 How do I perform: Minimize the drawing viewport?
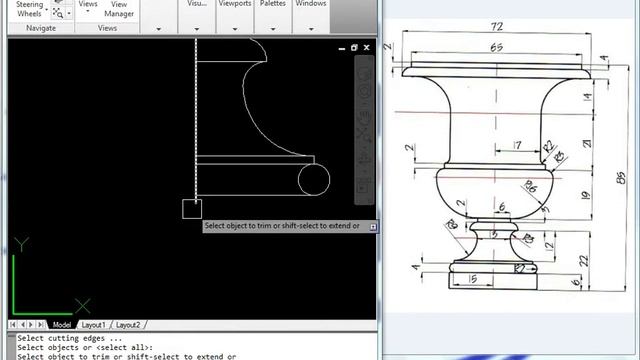point(342,48)
